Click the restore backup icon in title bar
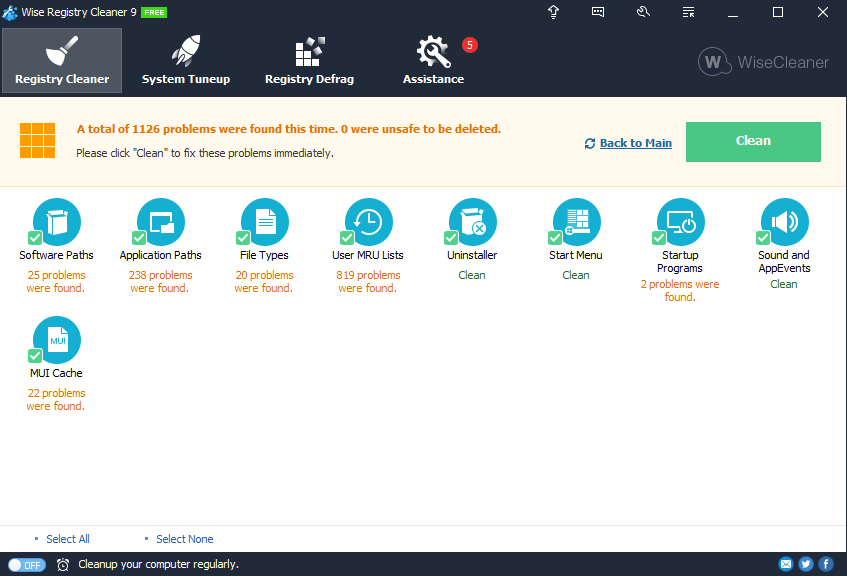 click(643, 12)
